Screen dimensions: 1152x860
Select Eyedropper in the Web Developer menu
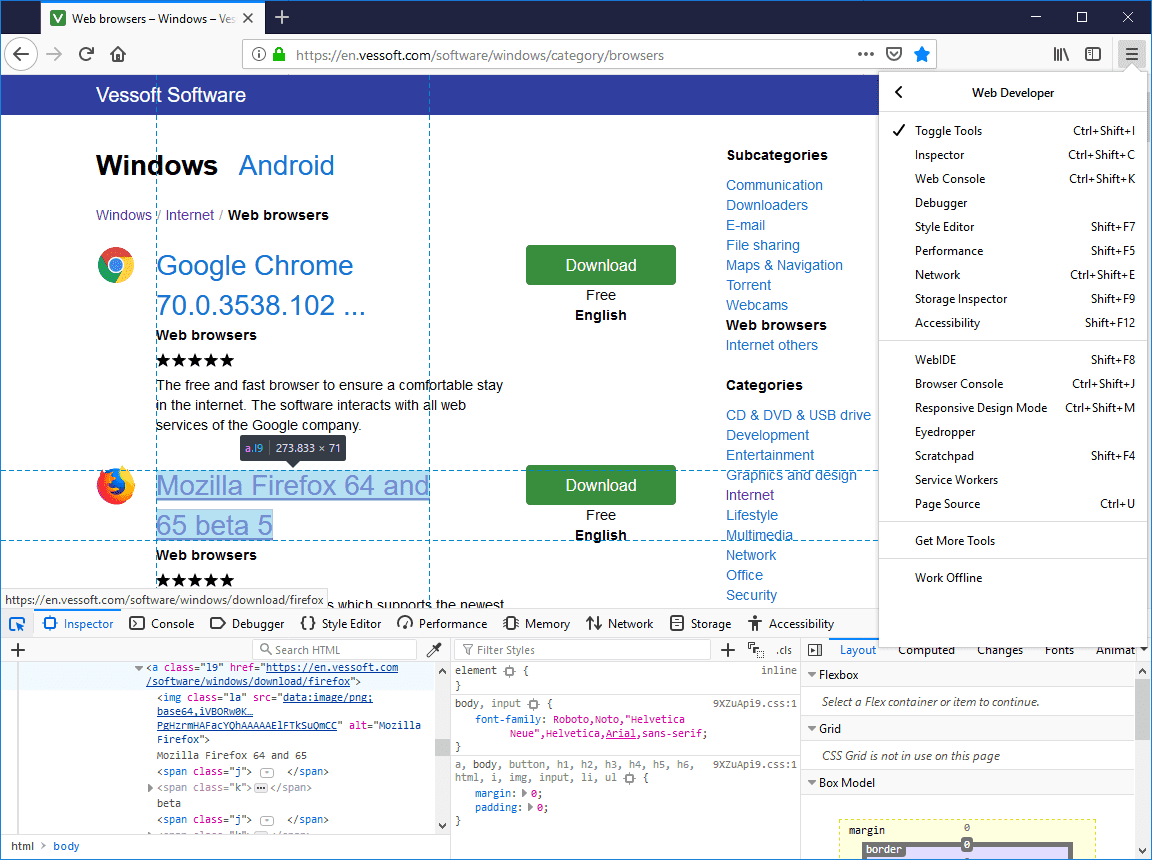click(1013, 432)
